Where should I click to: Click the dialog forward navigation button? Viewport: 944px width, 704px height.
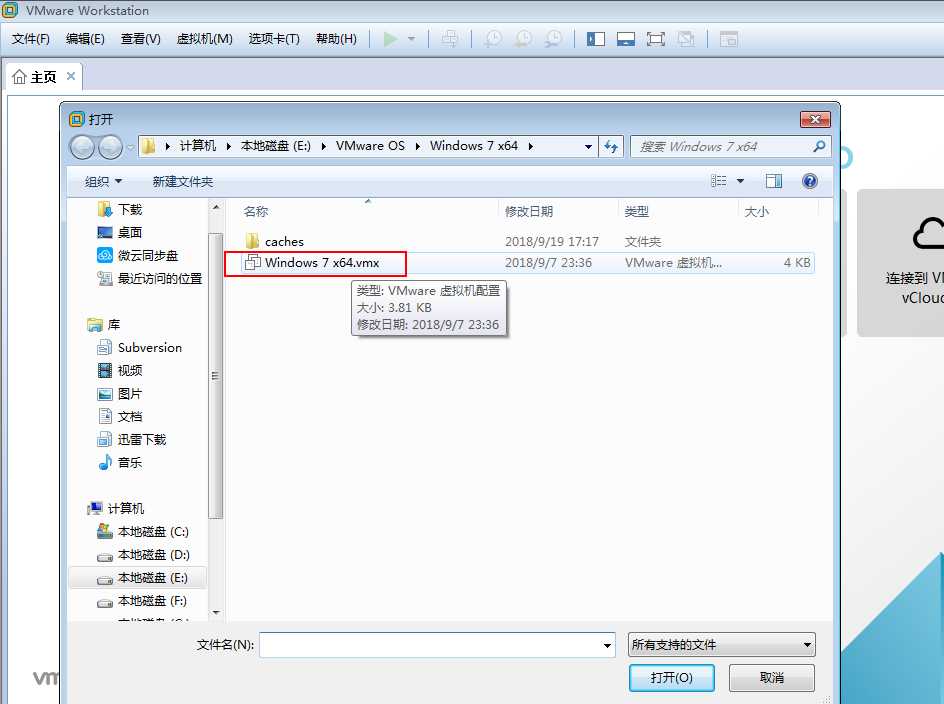tap(110, 147)
